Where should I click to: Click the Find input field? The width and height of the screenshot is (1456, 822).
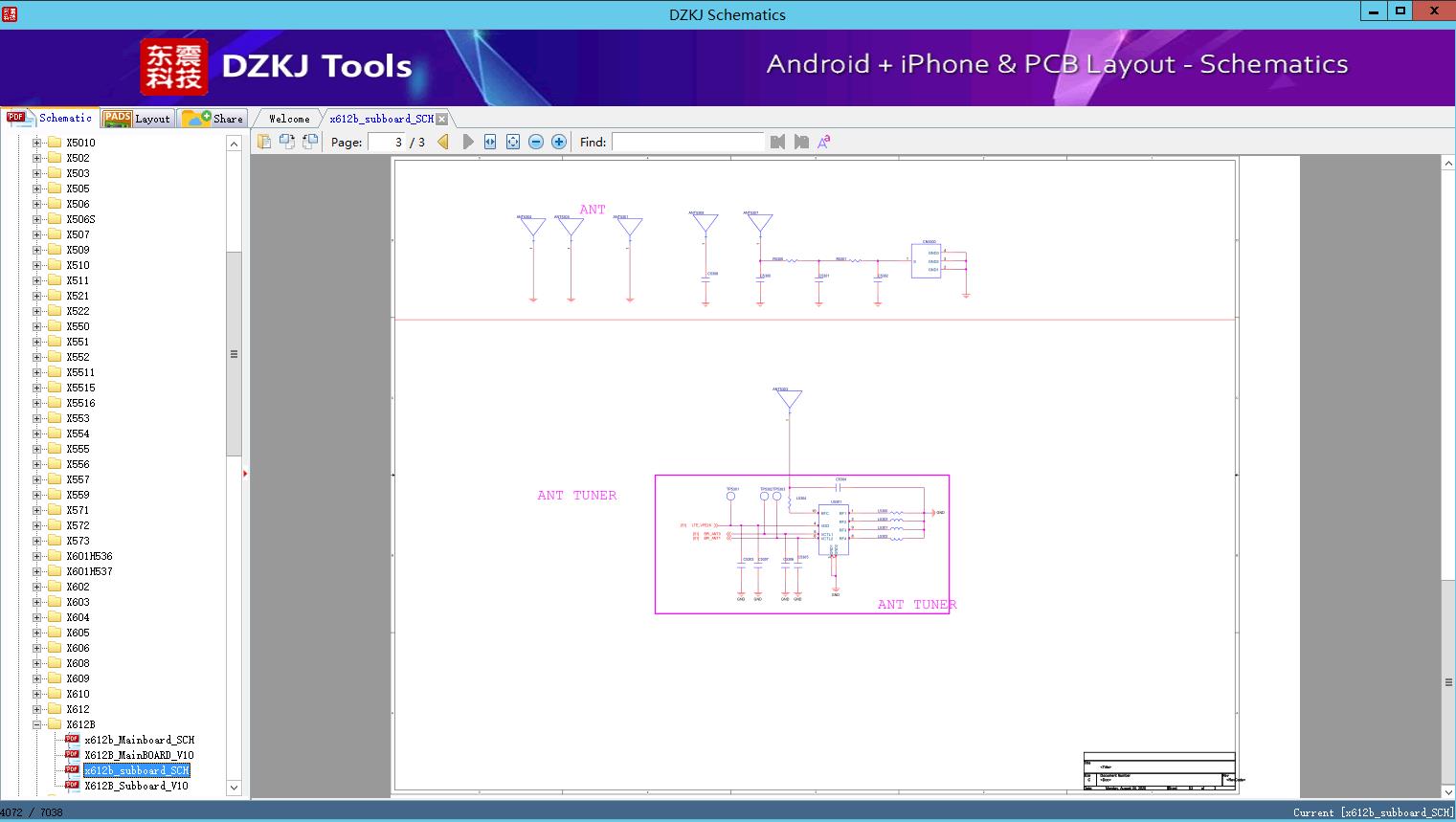(687, 142)
